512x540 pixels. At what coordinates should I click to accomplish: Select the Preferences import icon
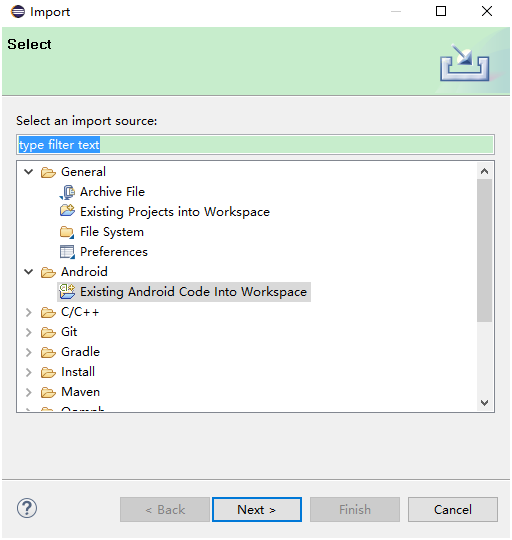click(x=67, y=252)
